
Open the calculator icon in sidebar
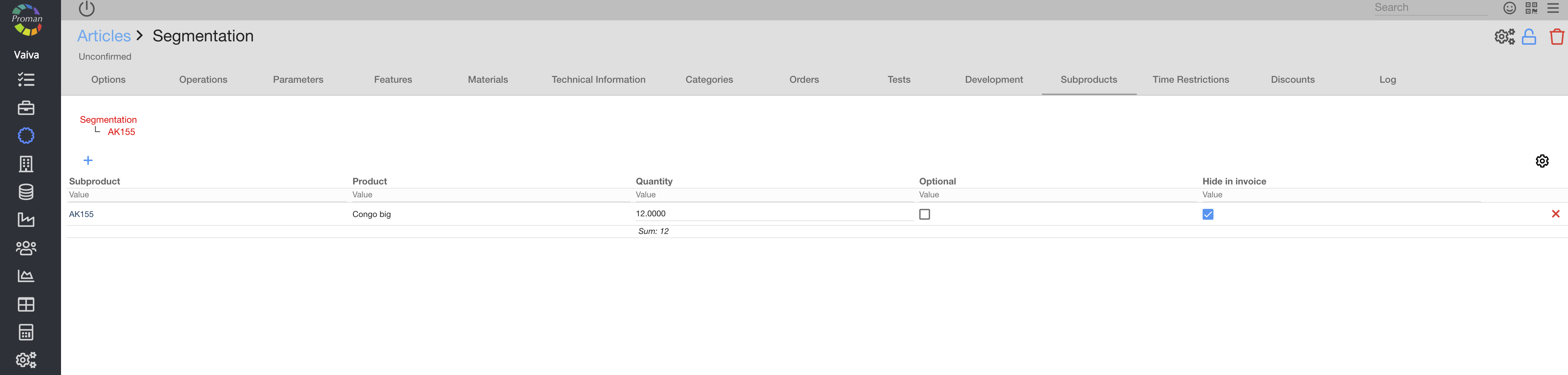[26, 332]
